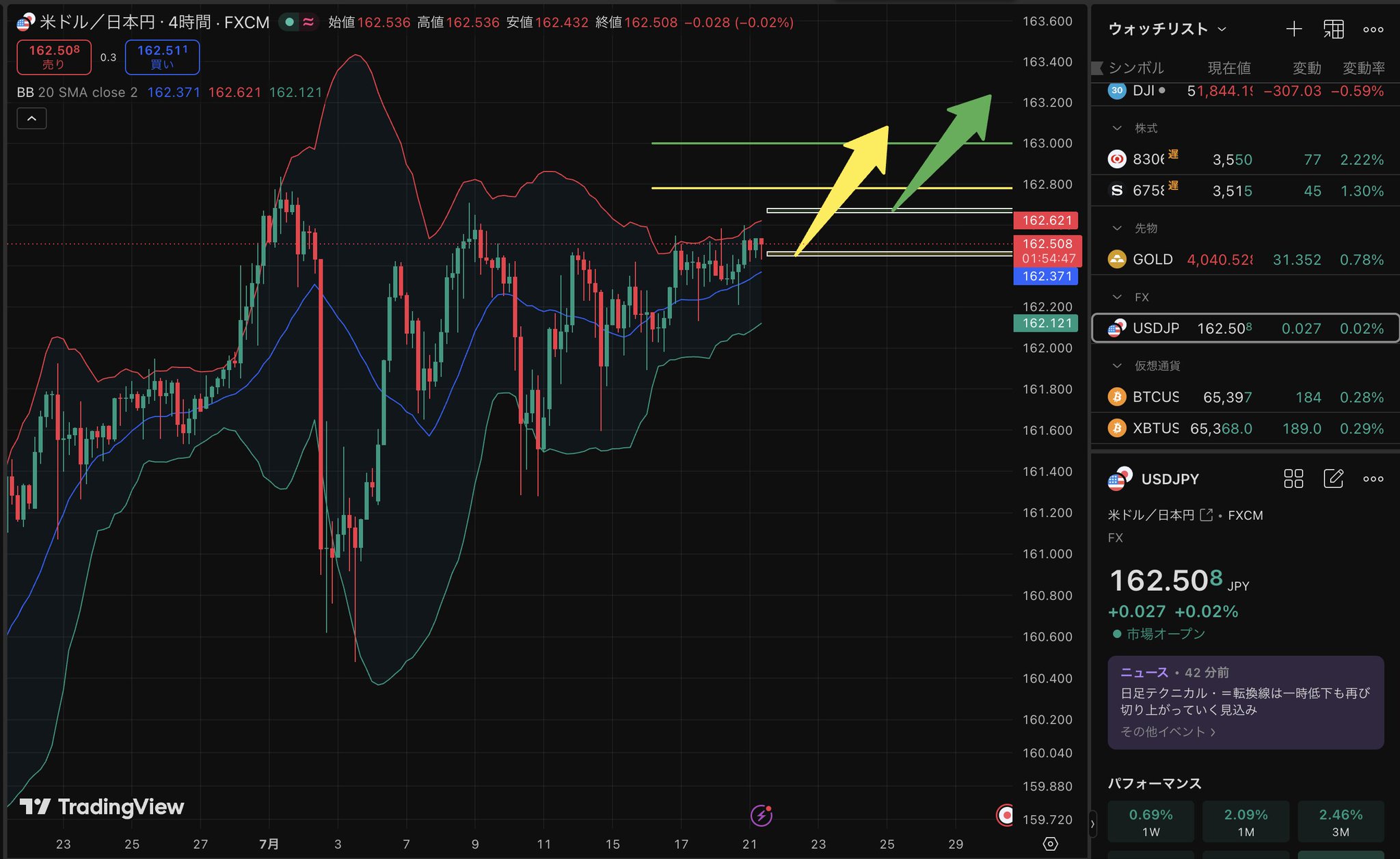Add symbol with the plus icon

point(1293,29)
